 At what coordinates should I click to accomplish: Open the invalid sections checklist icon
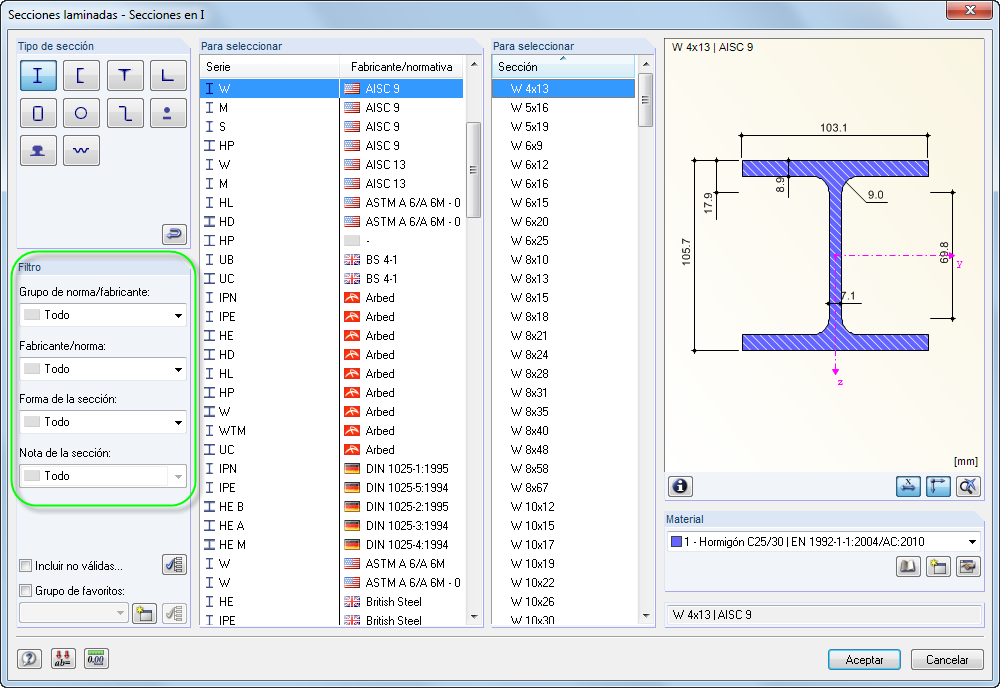[x=174, y=564]
